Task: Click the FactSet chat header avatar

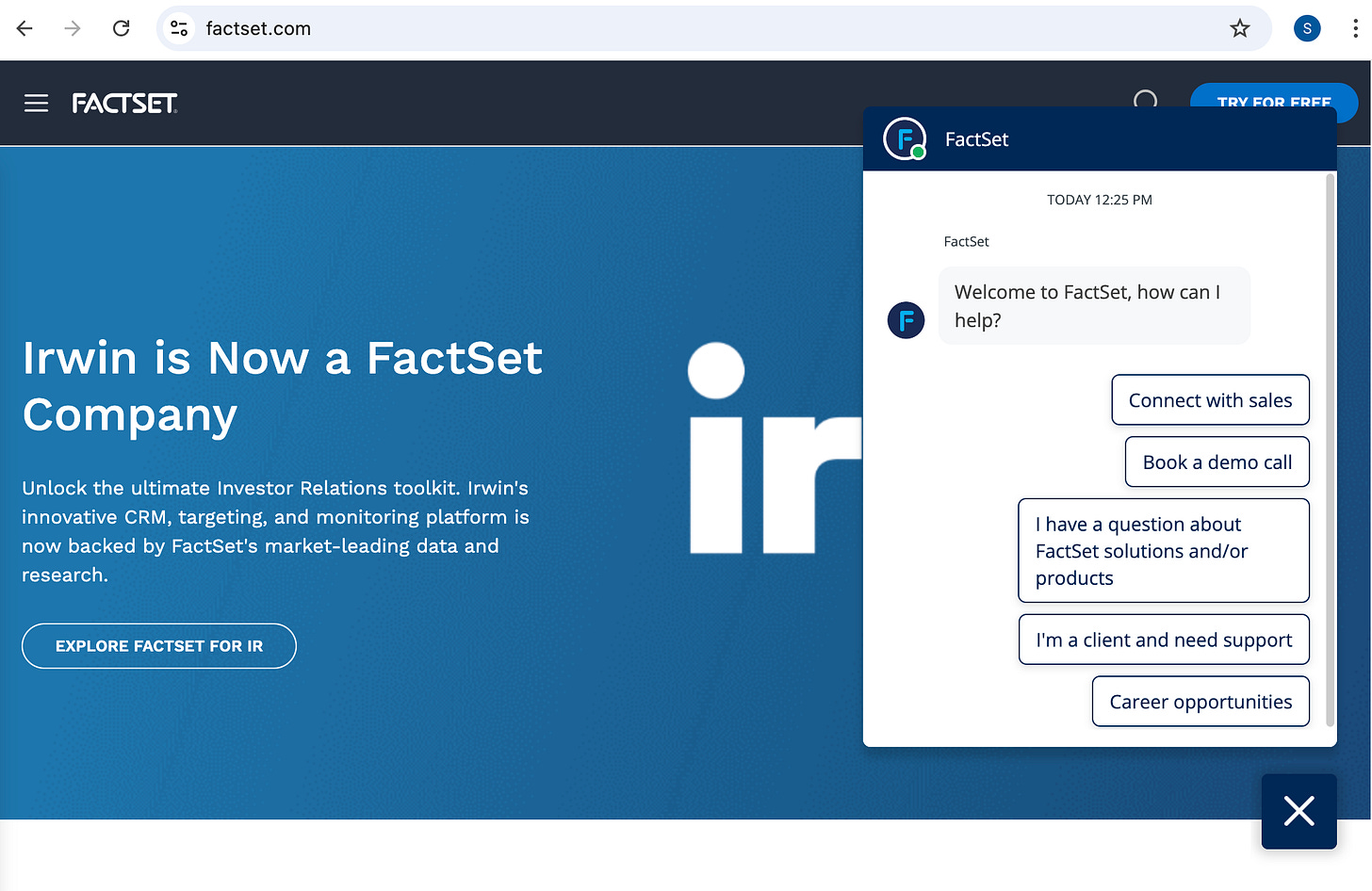Action: click(x=905, y=139)
